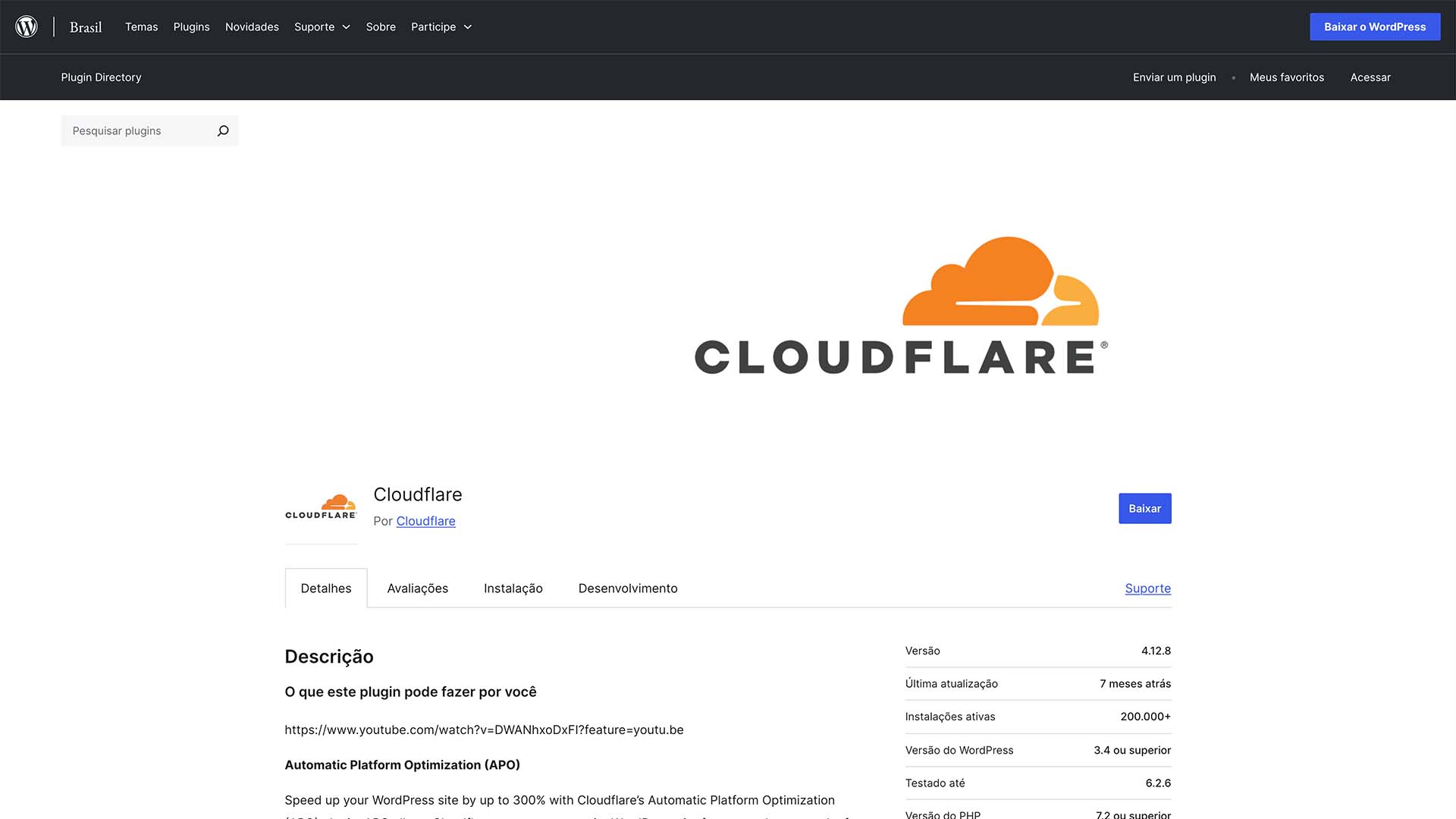This screenshot has height=819, width=1456.
Task: Open the Novidades menu item
Action: tap(252, 27)
